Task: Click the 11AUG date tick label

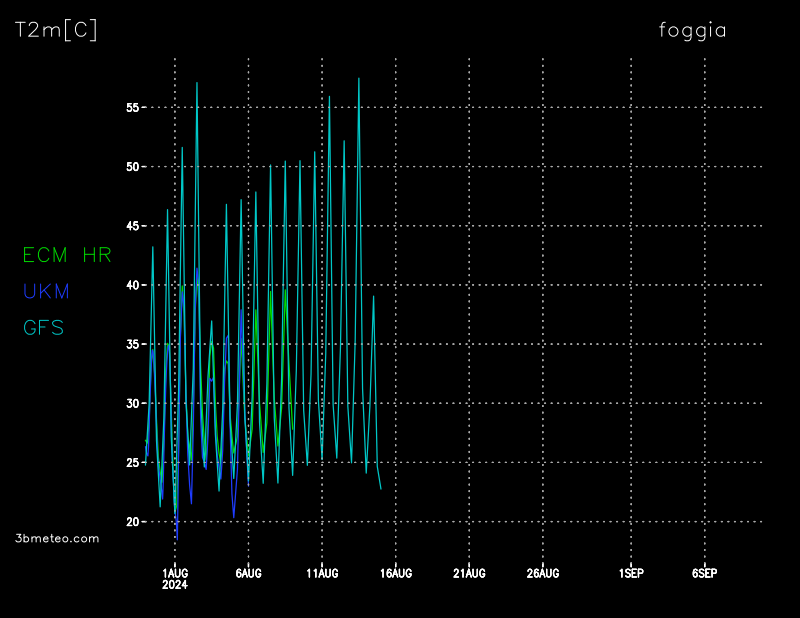Action: 322,573
